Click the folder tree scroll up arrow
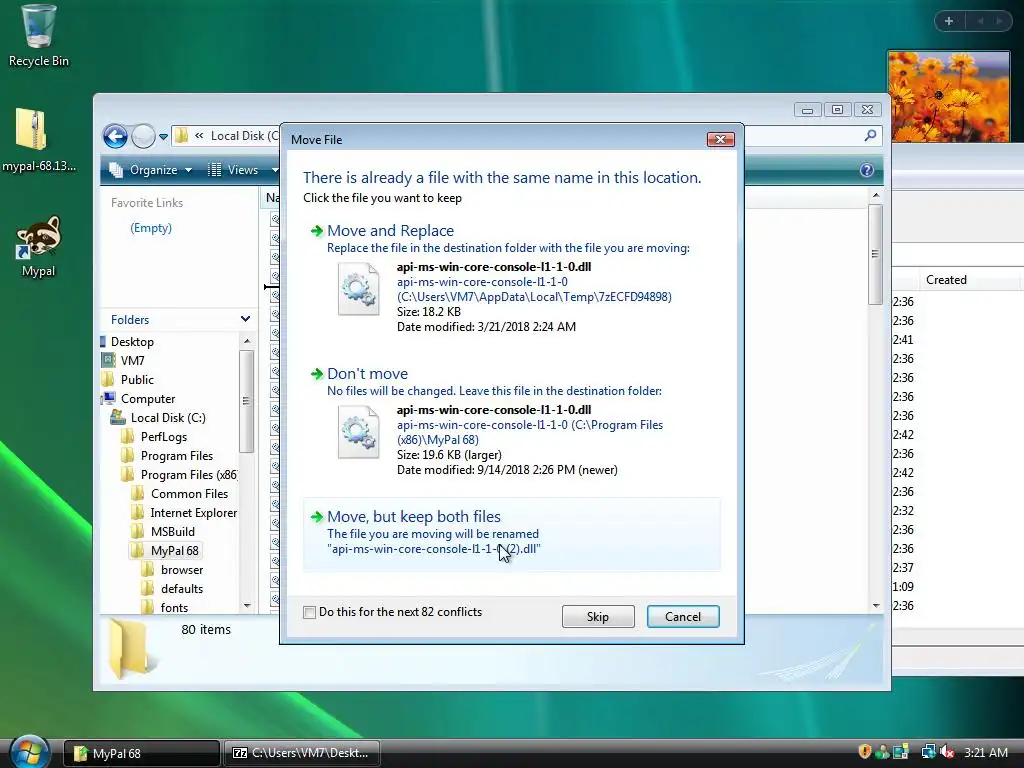Viewport: 1024px width, 768px height. coord(247,341)
